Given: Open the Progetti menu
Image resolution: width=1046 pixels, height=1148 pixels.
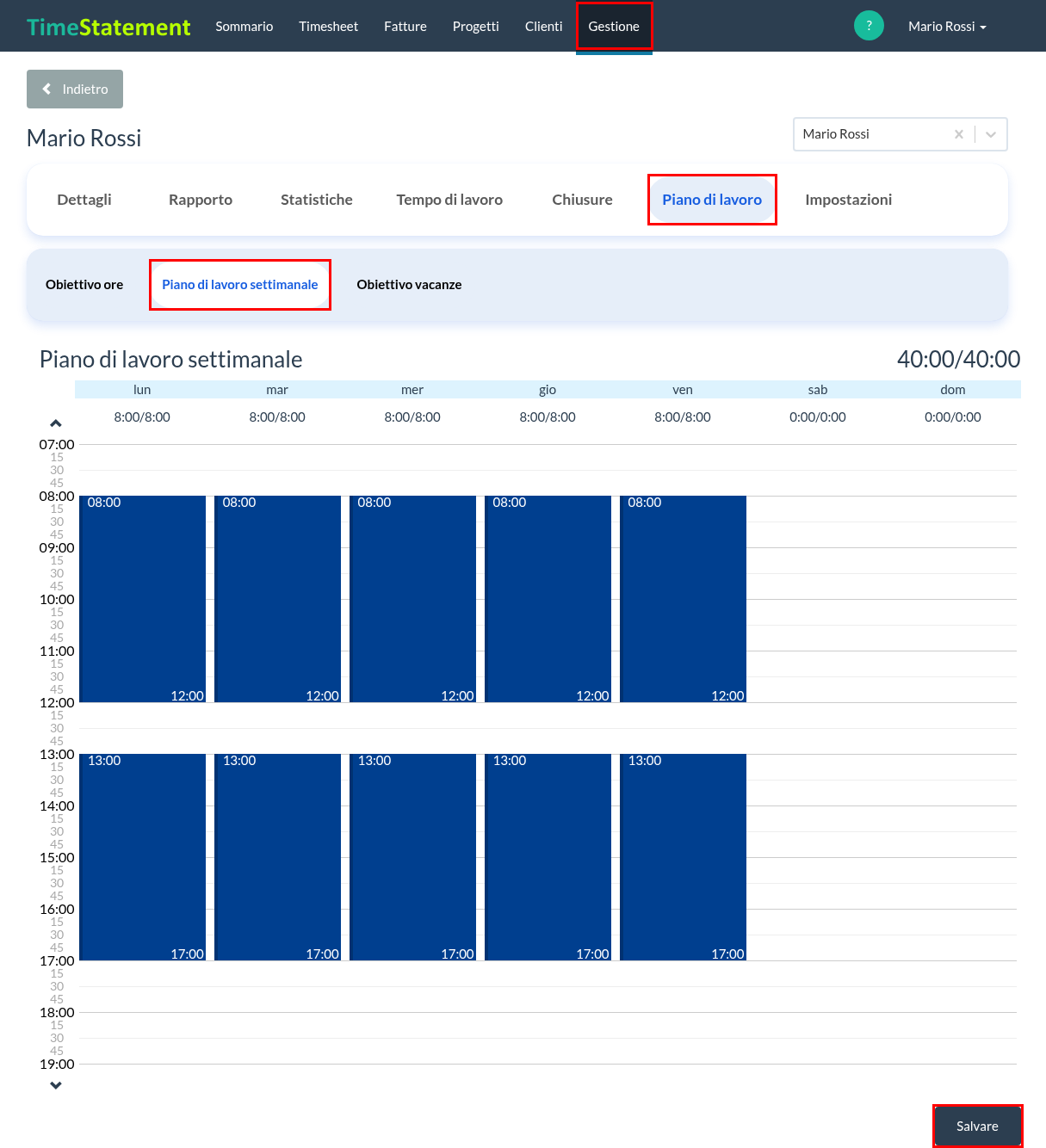Looking at the screenshot, I should pyautogui.click(x=476, y=27).
